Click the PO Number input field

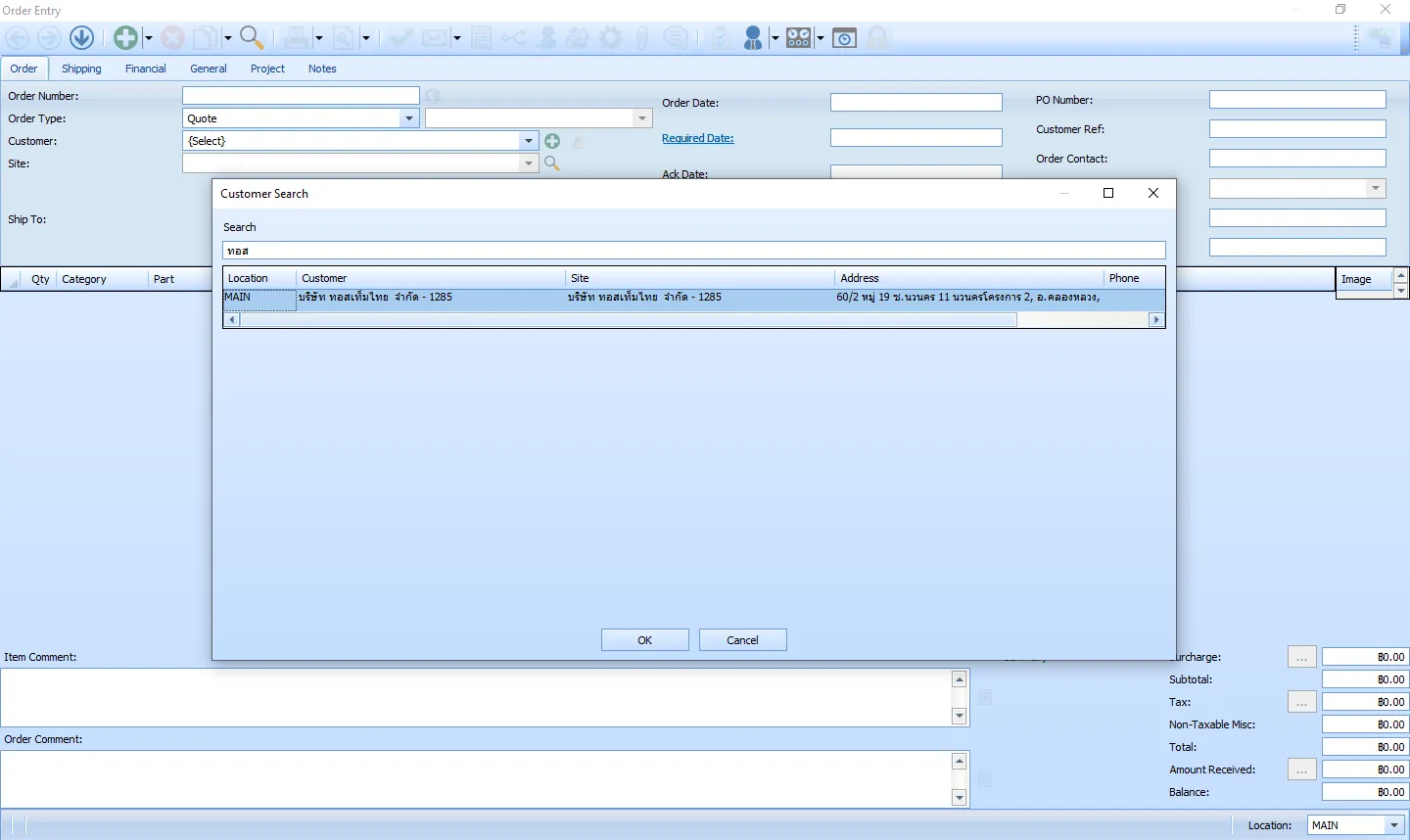click(1297, 100)
